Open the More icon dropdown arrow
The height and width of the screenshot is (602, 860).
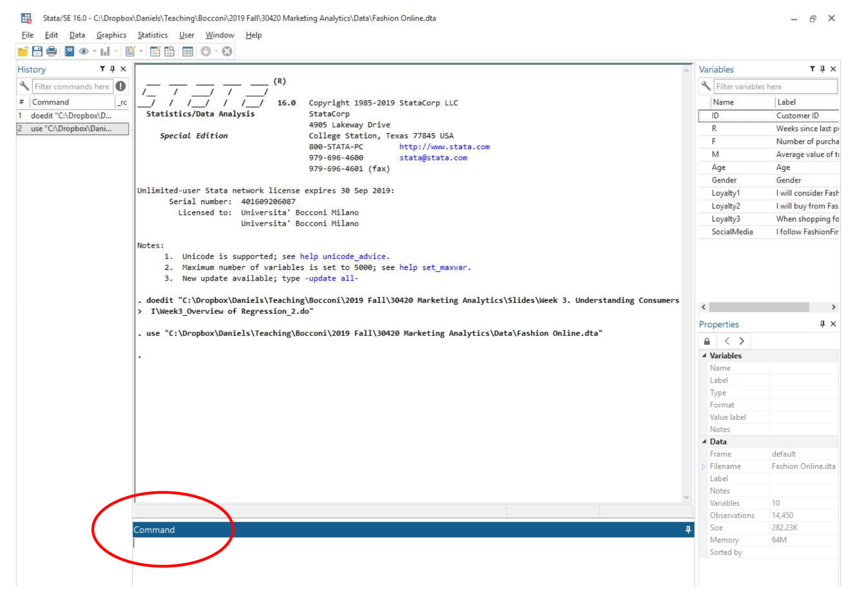(x=217, y=52)
